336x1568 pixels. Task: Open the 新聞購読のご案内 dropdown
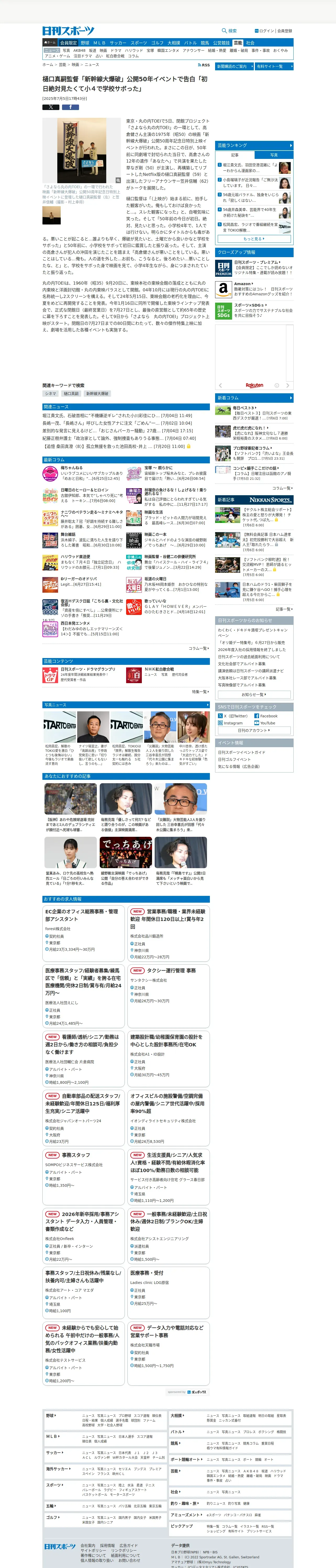[234, 66]
